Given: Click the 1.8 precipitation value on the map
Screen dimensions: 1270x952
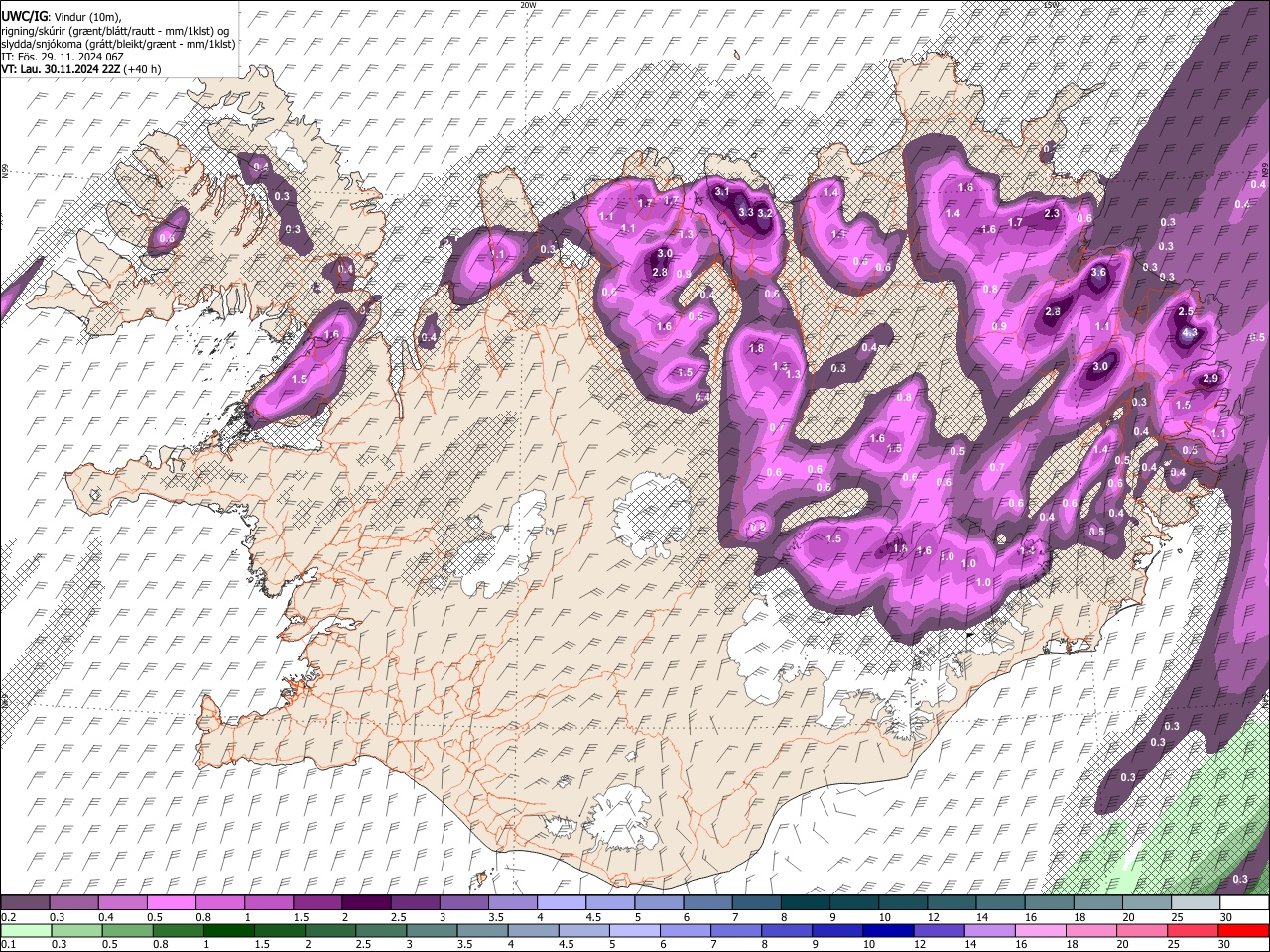Looking at the screenshot, I should [x=756, y=349].
